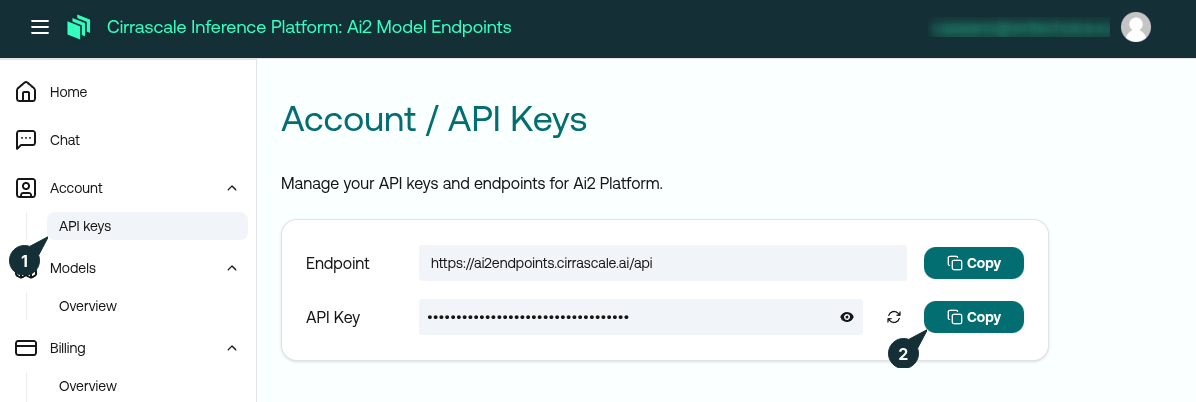Click the API Key label
The height and width of the screenshot is (402, 1196).
[x=333, y=317]
